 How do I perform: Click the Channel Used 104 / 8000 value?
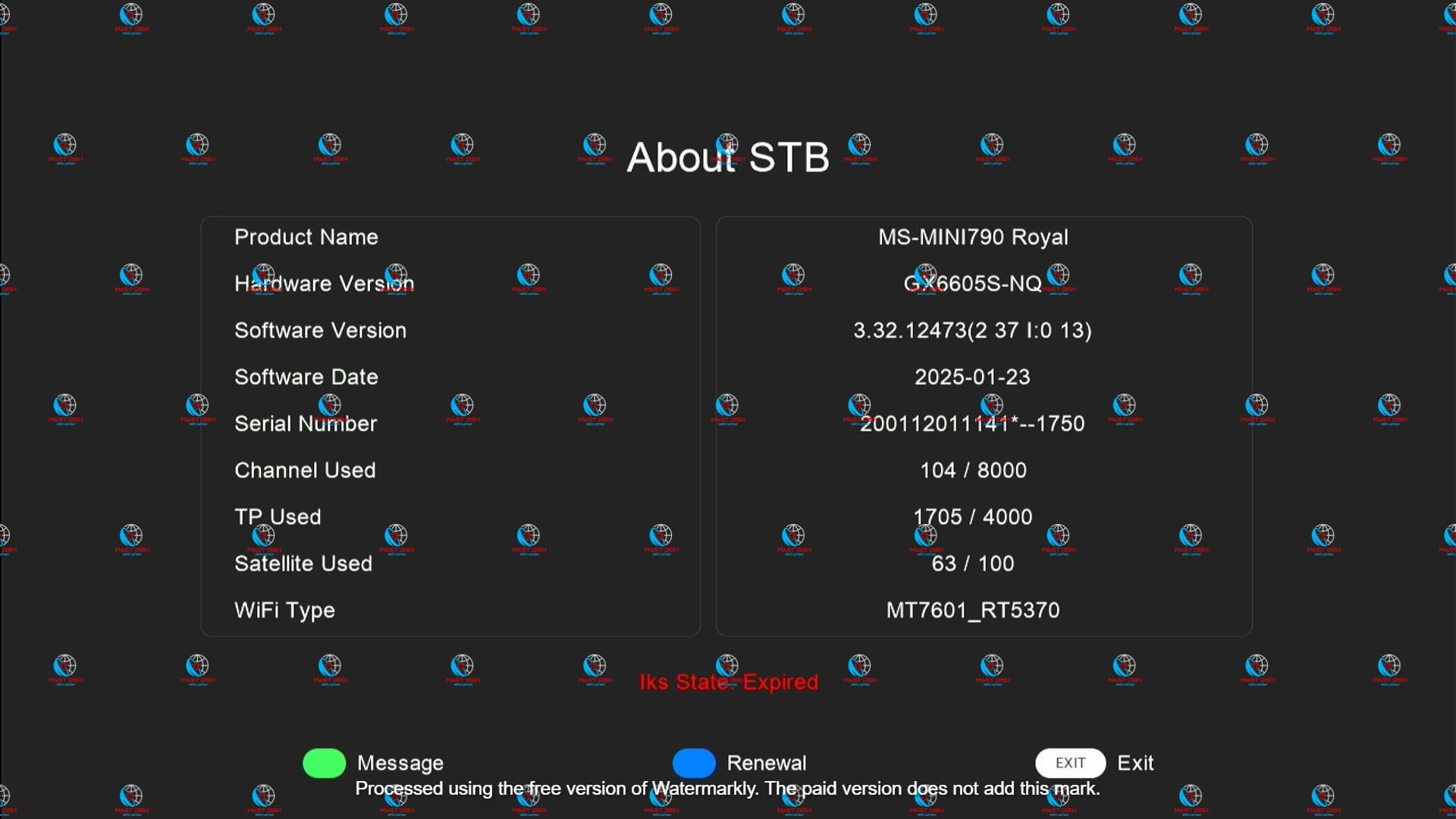point(973,470)
